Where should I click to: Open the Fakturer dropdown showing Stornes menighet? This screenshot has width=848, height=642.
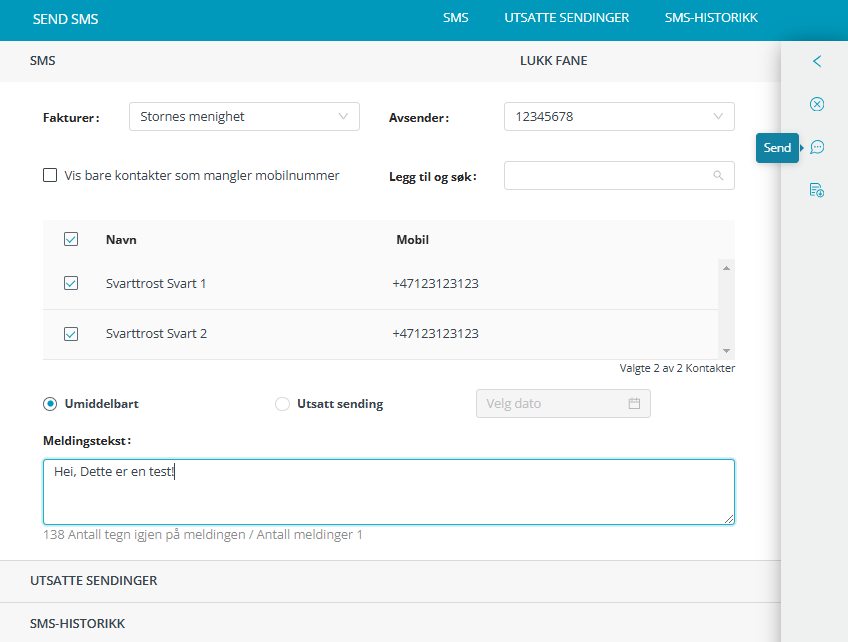coord(244,117)
